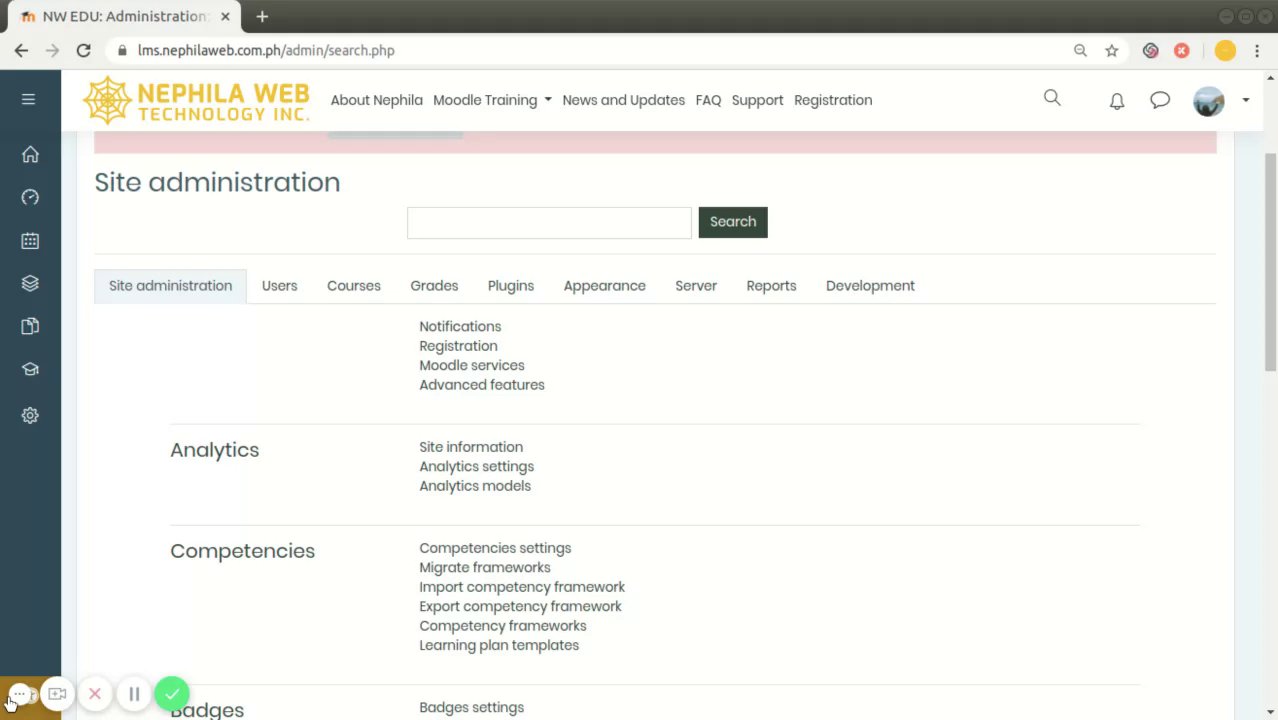Open Advanced features

pyautogui.click(x=482, y=385)
